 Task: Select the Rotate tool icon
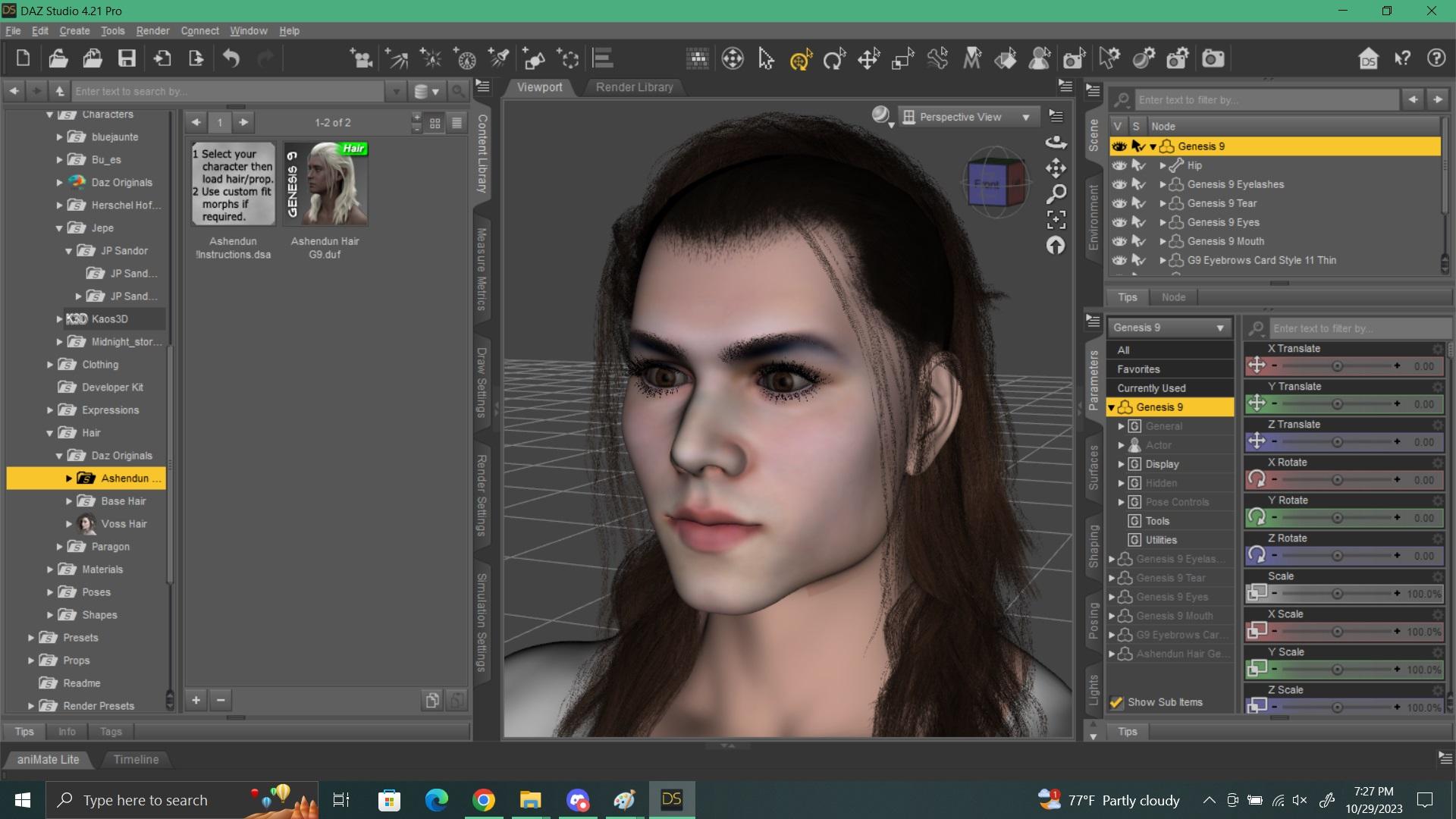pos(834,58)
